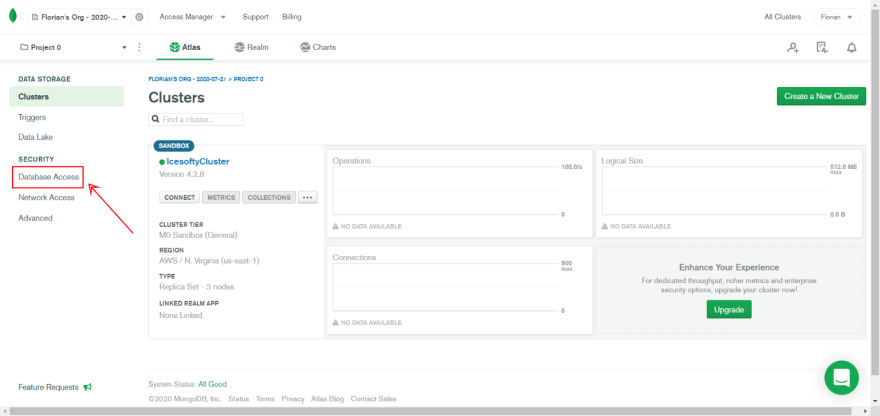This screenshot has height=416, width=880.
Task: Switch to the Atlas tab
Action: point(185,48)
